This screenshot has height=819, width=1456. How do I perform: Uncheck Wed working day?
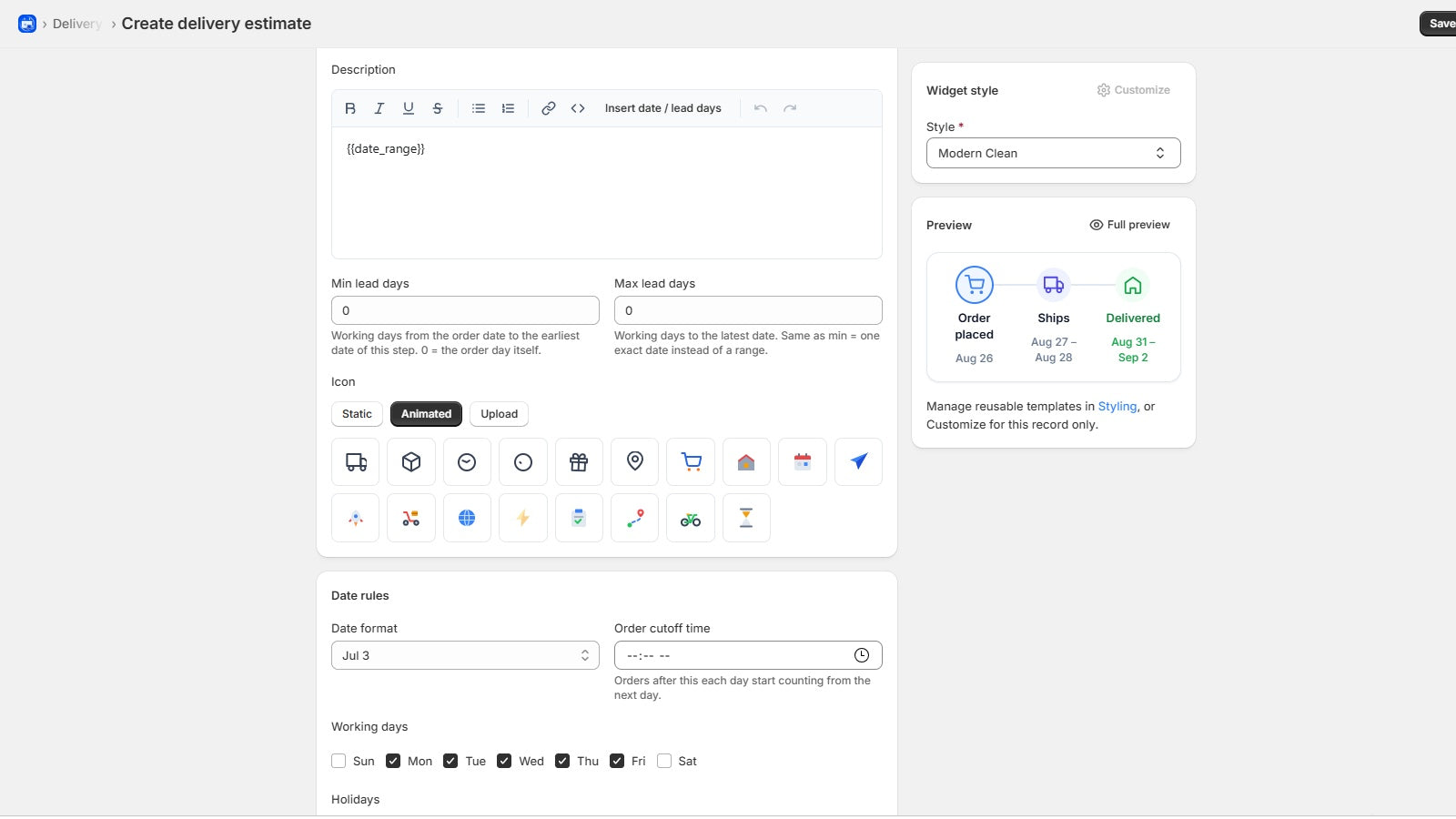click(x=504, y=761)
